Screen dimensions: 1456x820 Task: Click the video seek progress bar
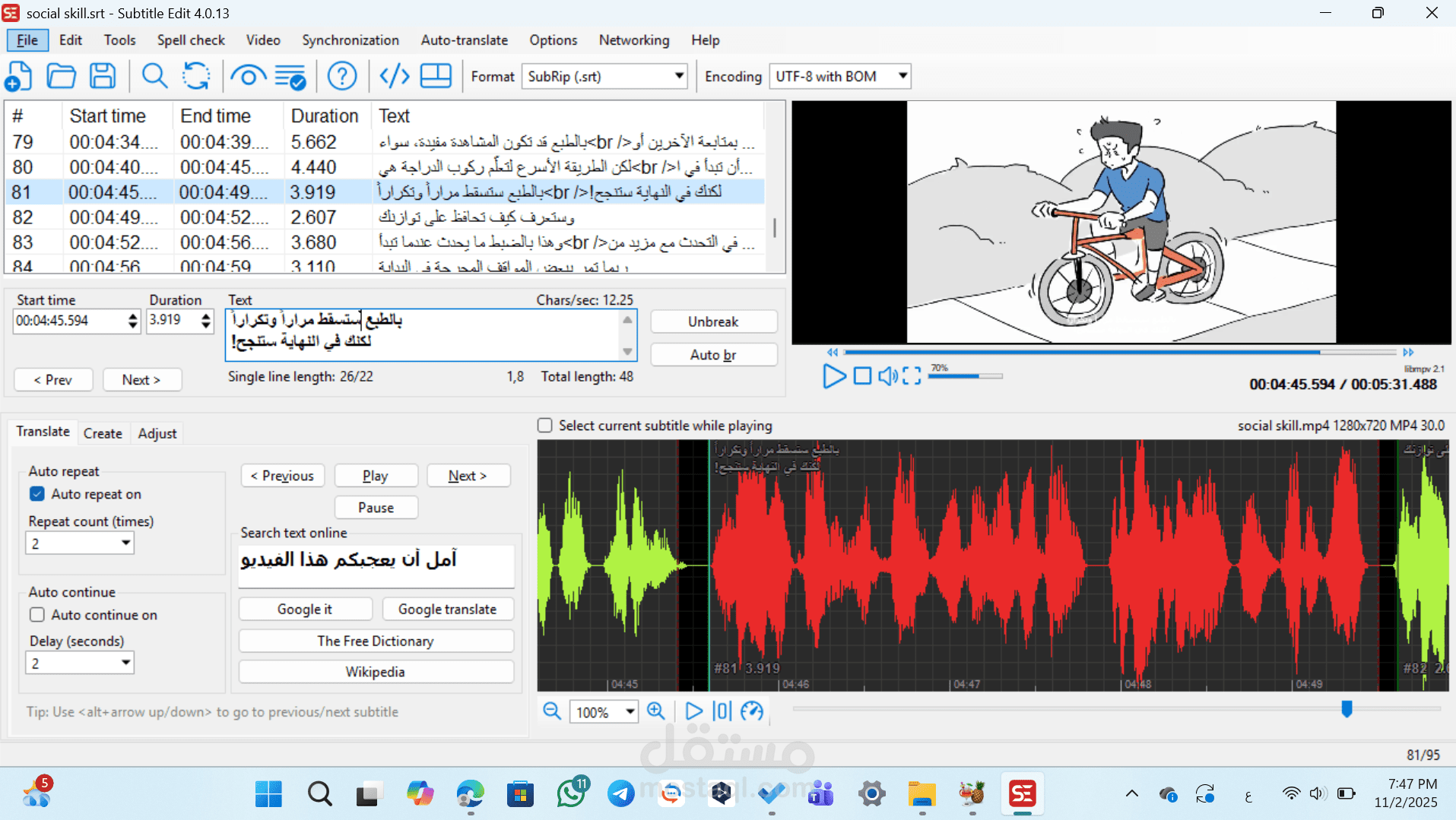[x=1119, y=353]
